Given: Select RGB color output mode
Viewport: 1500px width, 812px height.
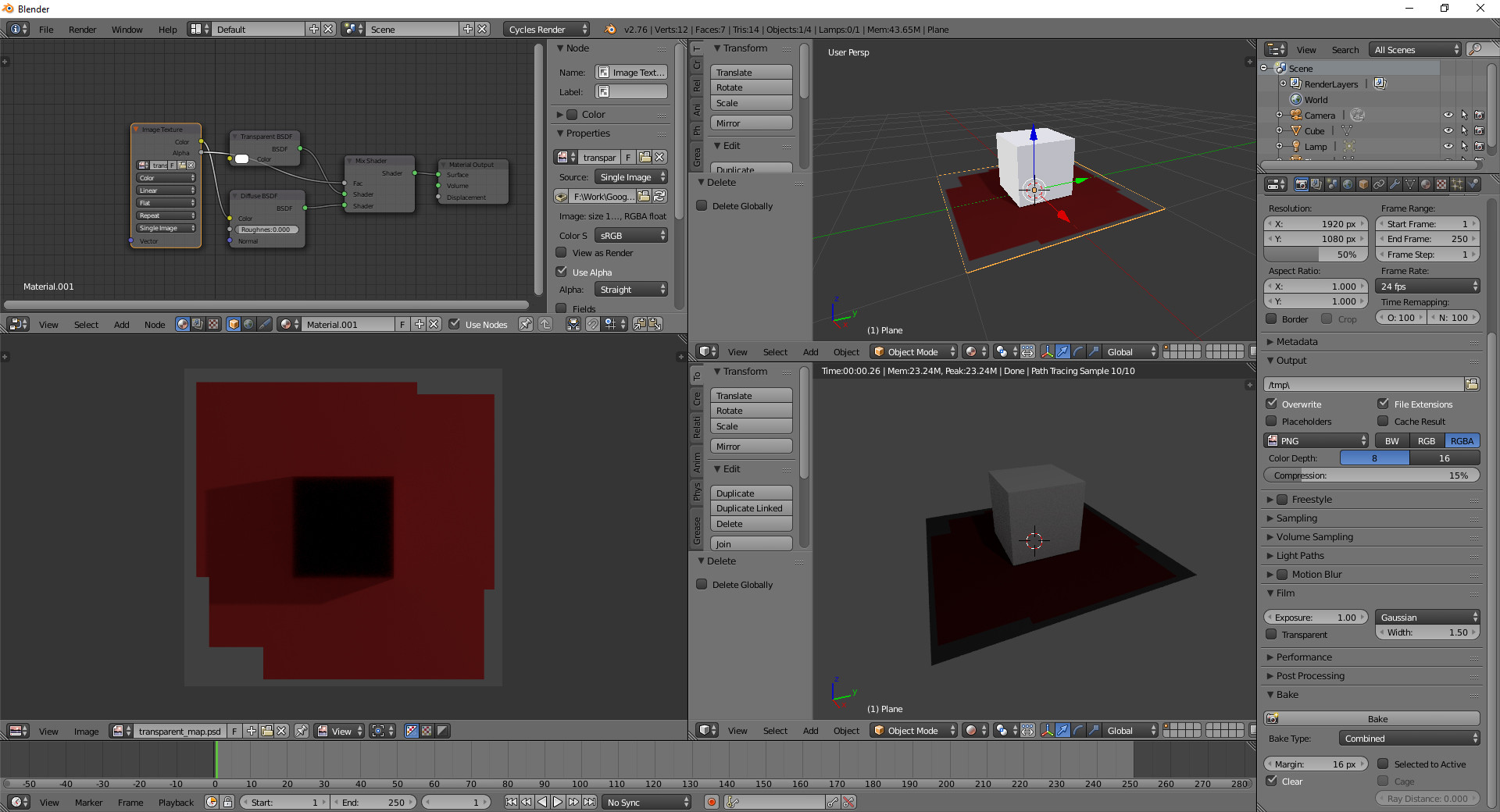Looking at the screenshot, I should pos(1427,441).
